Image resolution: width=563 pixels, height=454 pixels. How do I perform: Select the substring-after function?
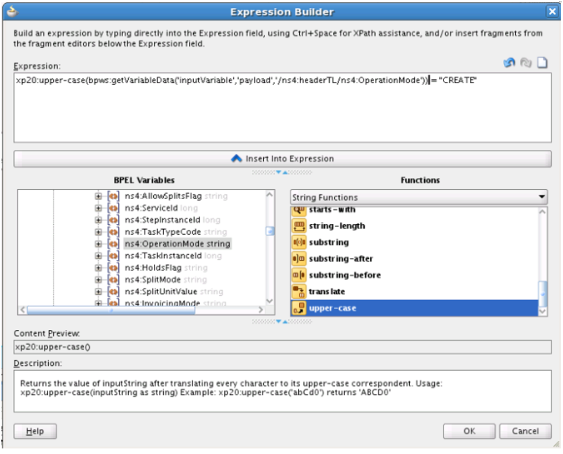[x=341, y=259]
